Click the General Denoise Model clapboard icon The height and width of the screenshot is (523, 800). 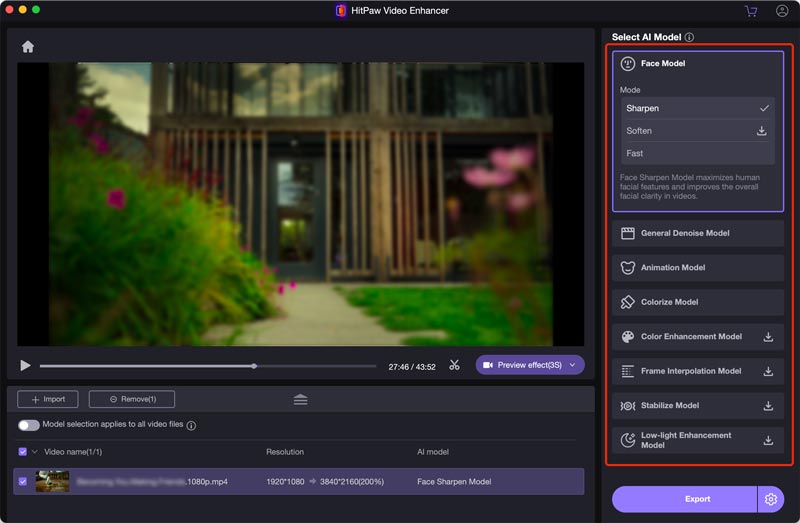(628, 233)
